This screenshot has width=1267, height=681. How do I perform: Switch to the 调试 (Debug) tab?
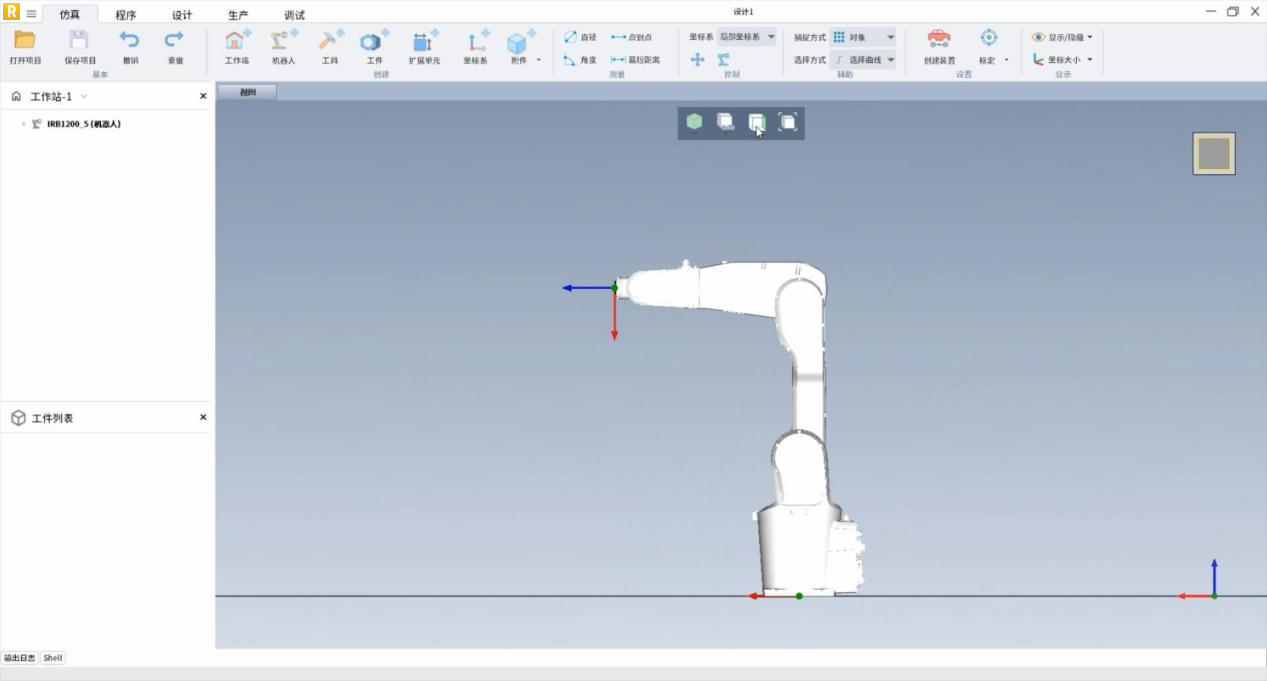294,15
